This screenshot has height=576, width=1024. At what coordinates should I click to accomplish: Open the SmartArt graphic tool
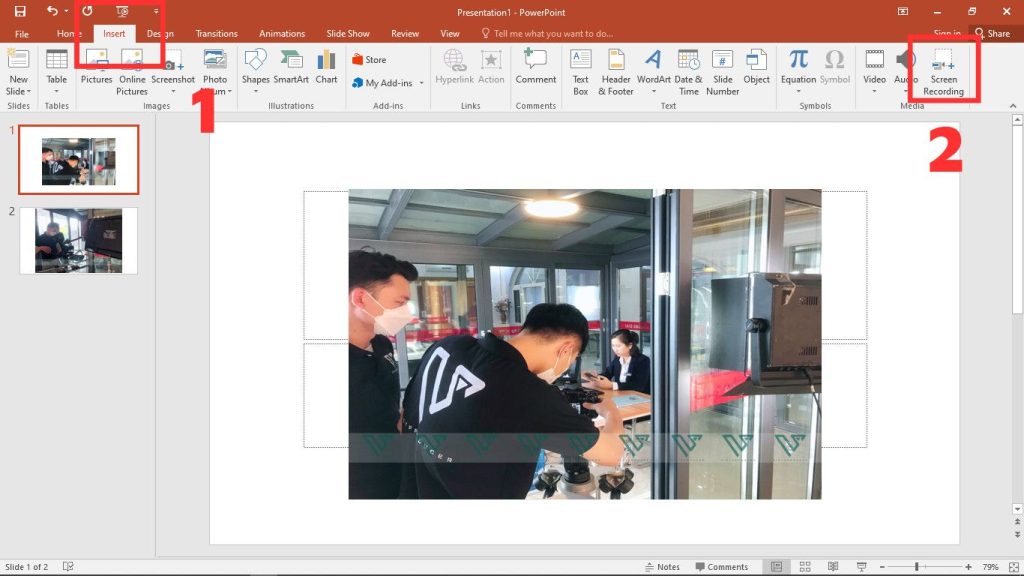click(x=291, y=66)
